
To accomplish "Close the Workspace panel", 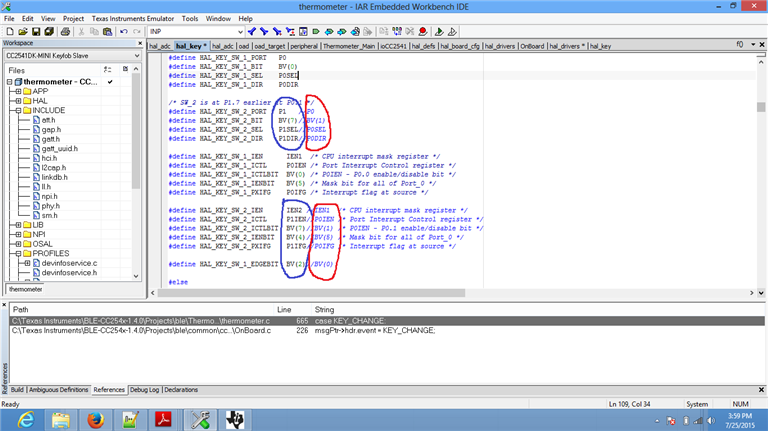I will [x=140, y=43].
